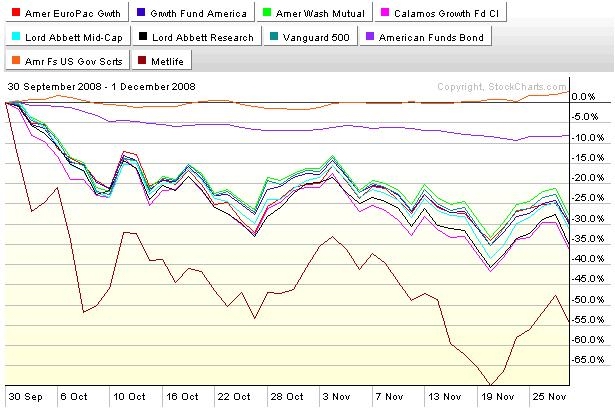
Task: Click the blue Grwth Fund America swatch
Action: [x=141, y=12]
